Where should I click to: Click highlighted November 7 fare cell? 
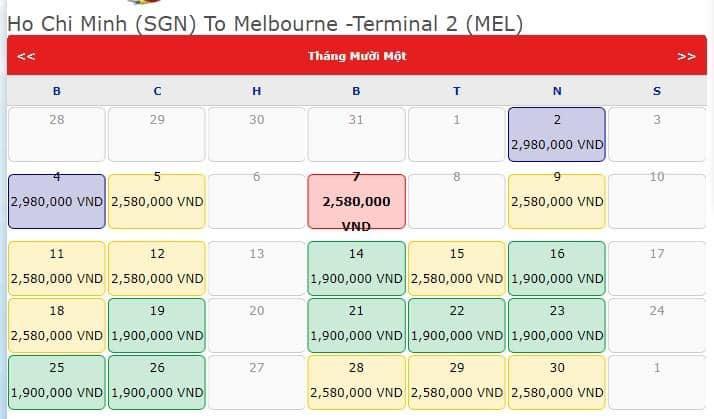click(x=357, y=201)
